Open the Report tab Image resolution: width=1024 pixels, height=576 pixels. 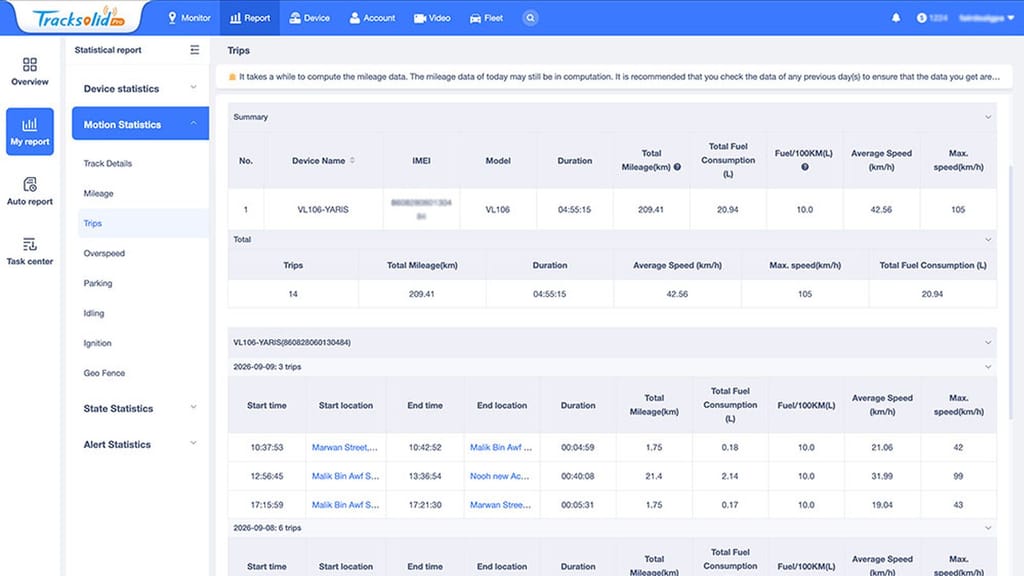click(x=250, y=18)
